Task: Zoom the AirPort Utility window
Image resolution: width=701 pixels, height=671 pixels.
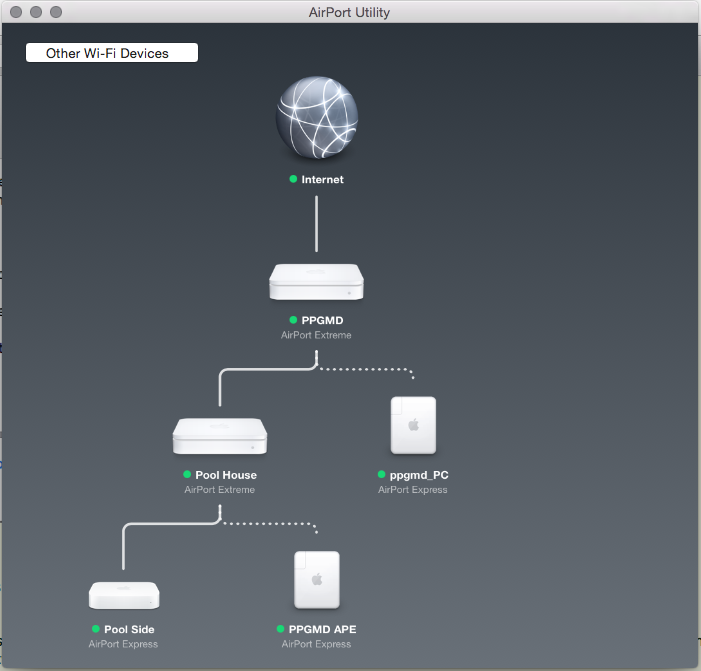Action: pos(56,12)
